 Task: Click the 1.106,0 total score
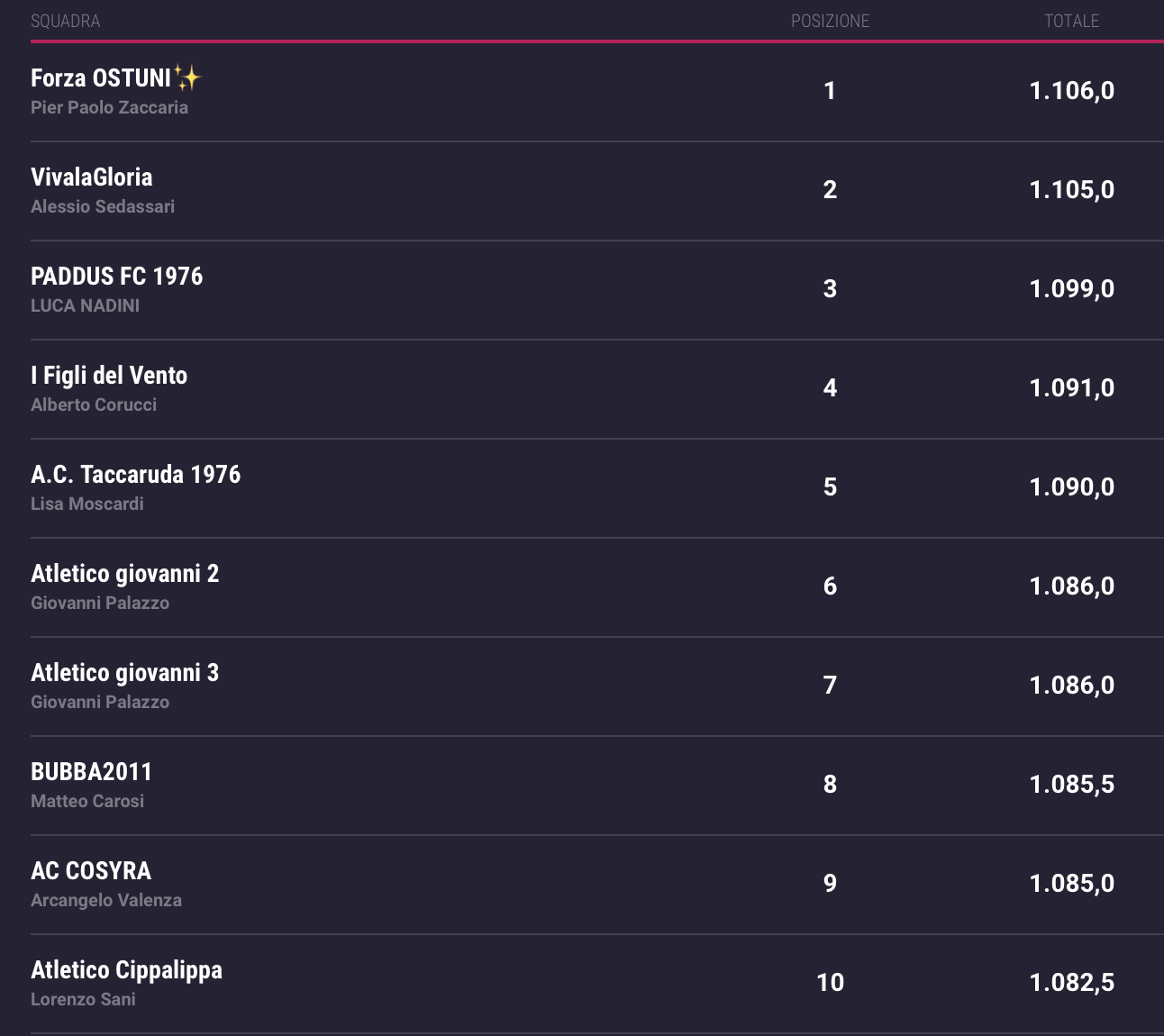coord(1071,91)
